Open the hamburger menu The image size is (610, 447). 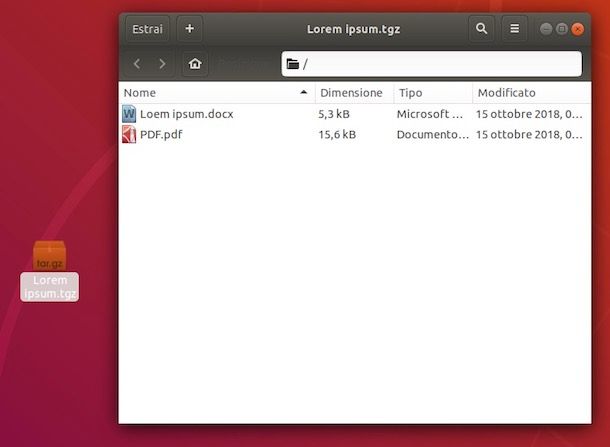click(x=514, y=29)
